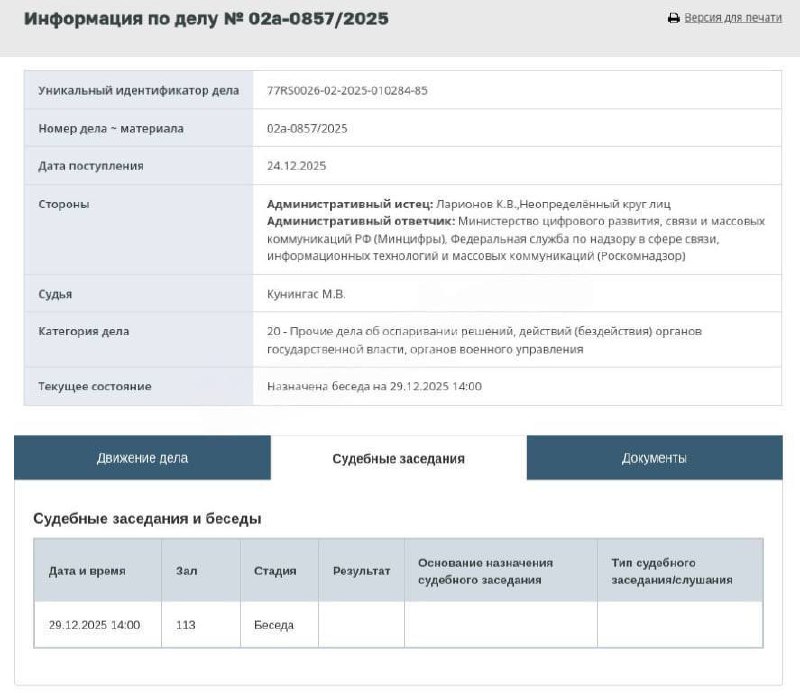This screenshot has width=800, height=697.
Task: Click the 'Номер дела ~ материала' value 02а-0857/2025
Action: tap(307, 128)
